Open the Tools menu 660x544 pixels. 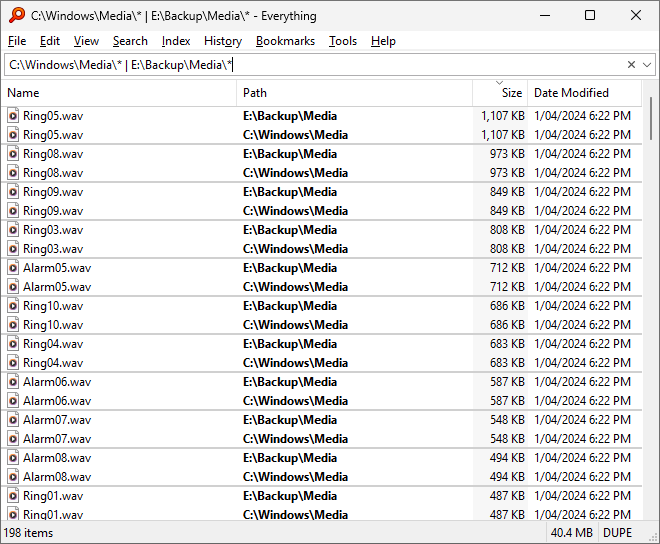[x=343, y=41]
